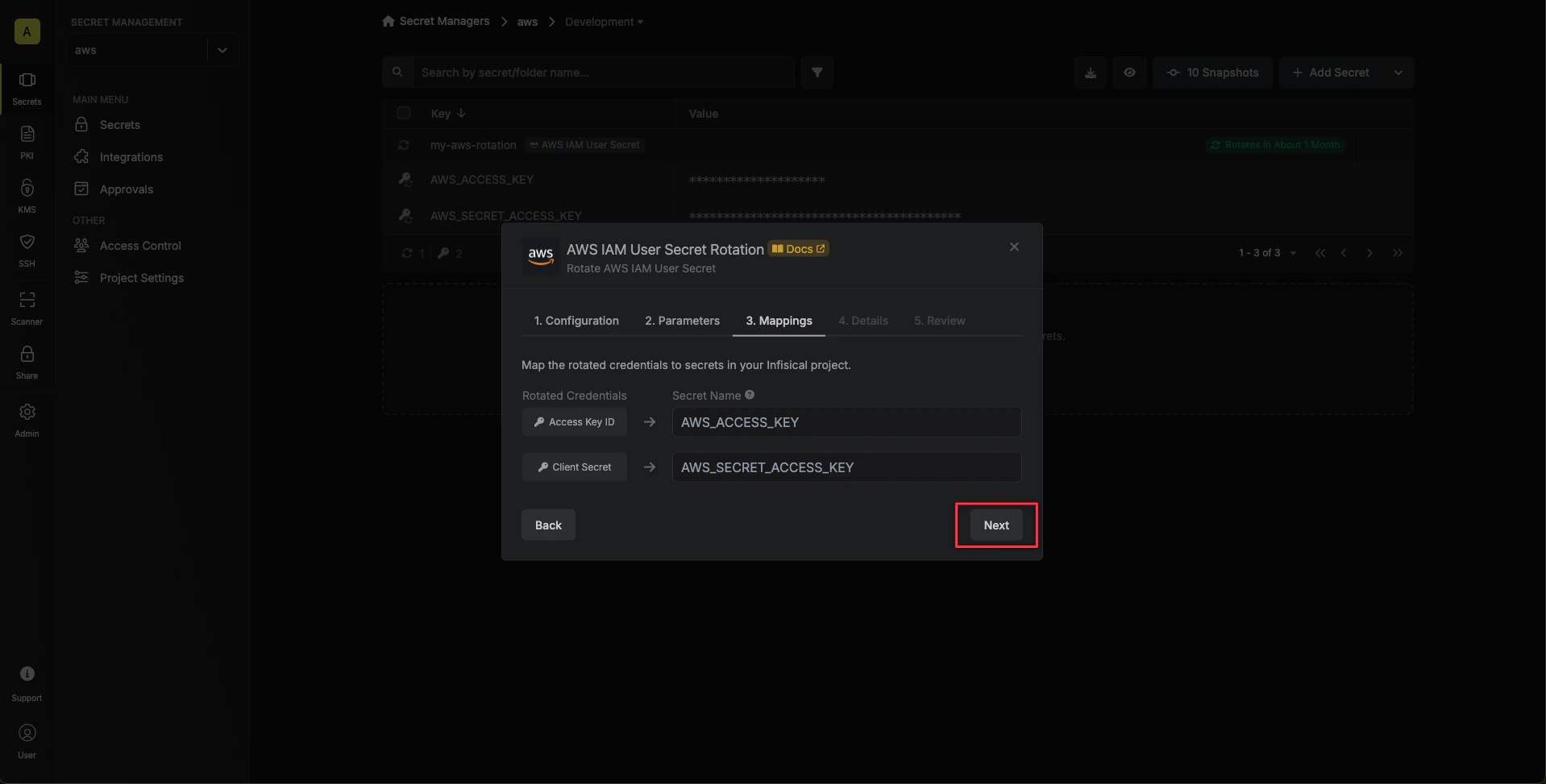Click the key icon on AWS_ACCESS_KEY row

[405, 179]
